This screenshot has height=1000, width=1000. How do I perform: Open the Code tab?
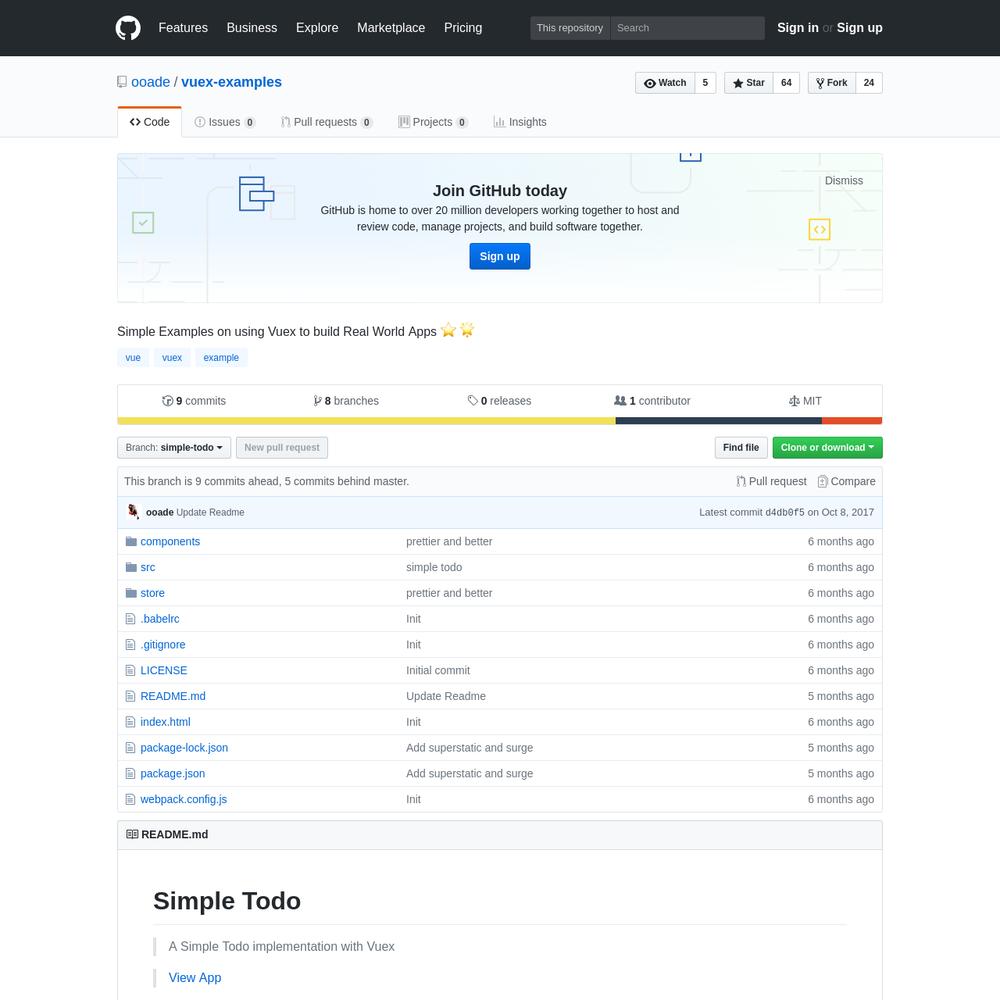tap(149, 122)
